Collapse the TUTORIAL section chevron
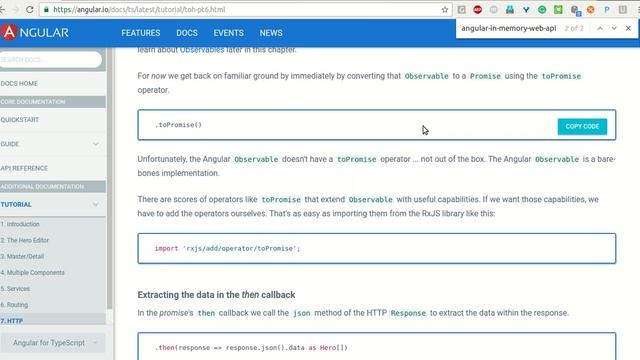 [96, 204]
